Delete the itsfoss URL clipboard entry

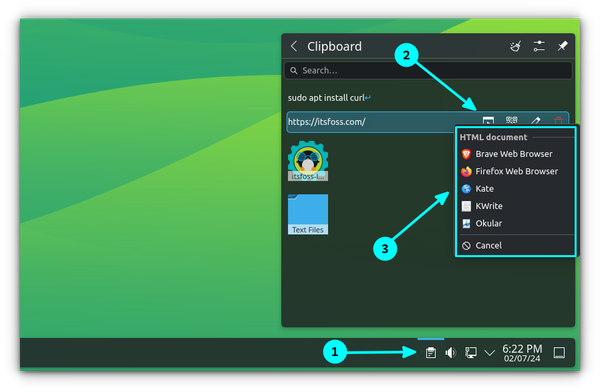[558, 121]
